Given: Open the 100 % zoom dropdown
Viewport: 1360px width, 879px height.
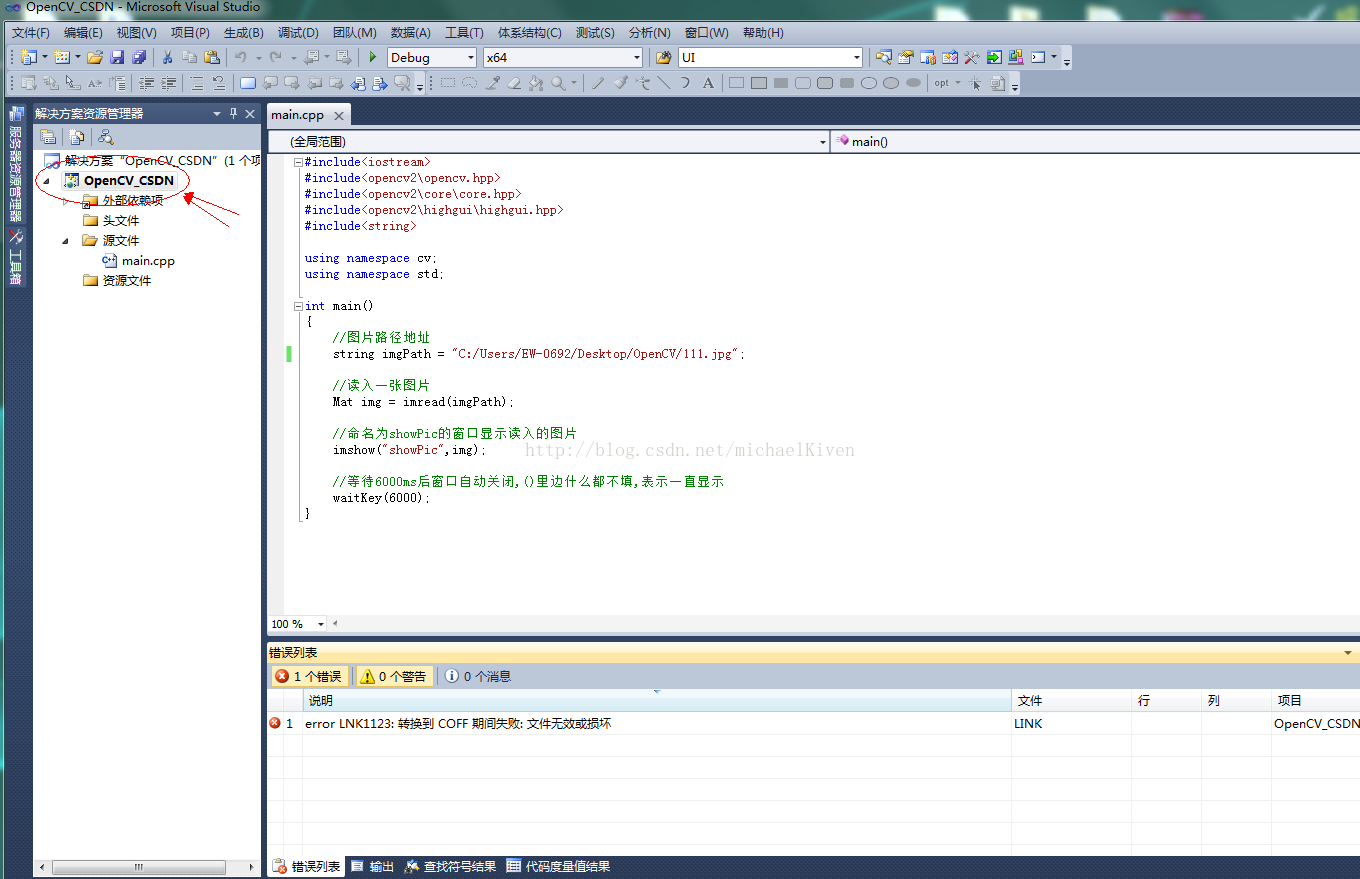Looking at the screenshot, I should (320, 624).
